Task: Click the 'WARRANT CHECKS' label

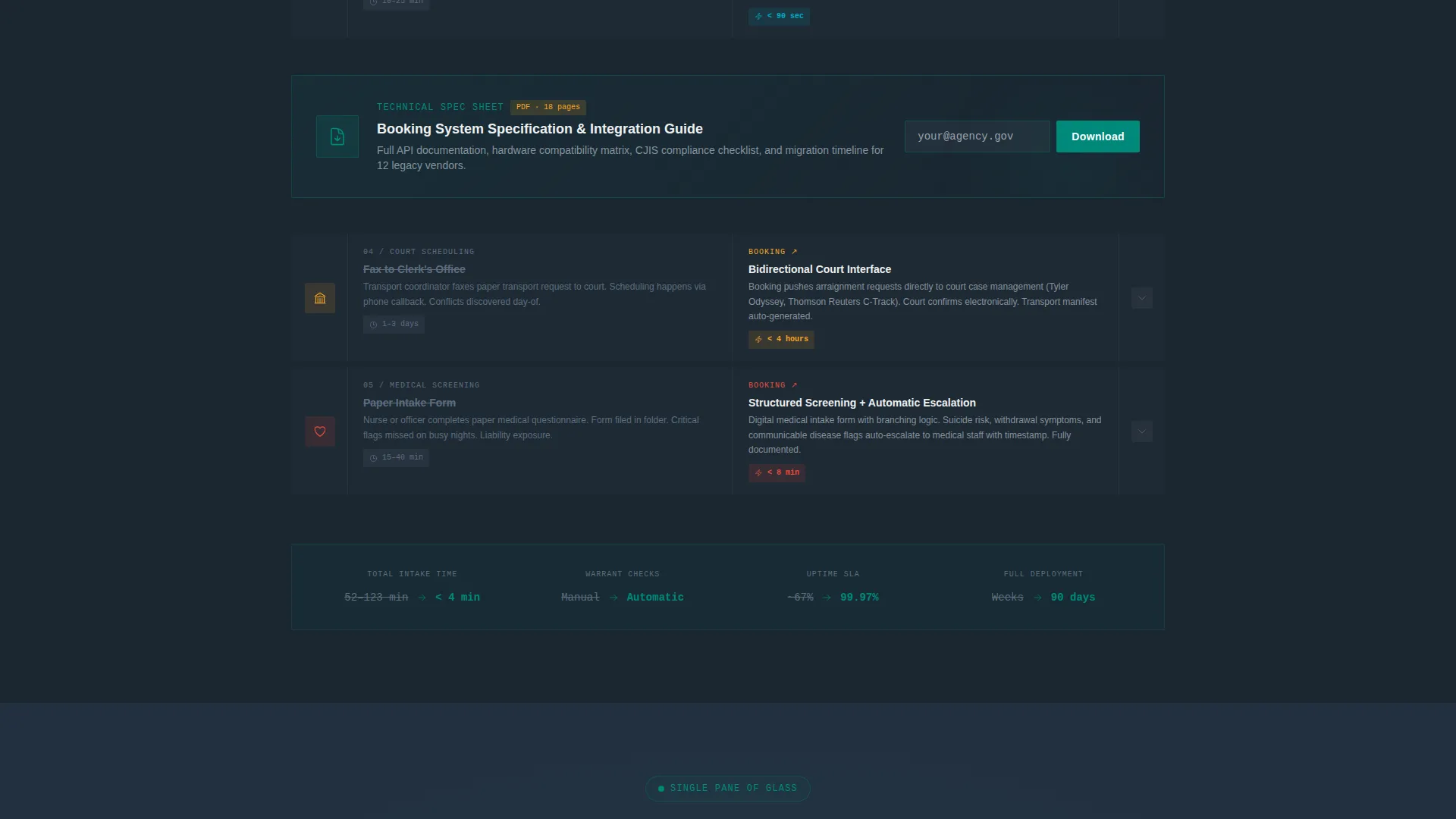Action: [x=623, y=574]
